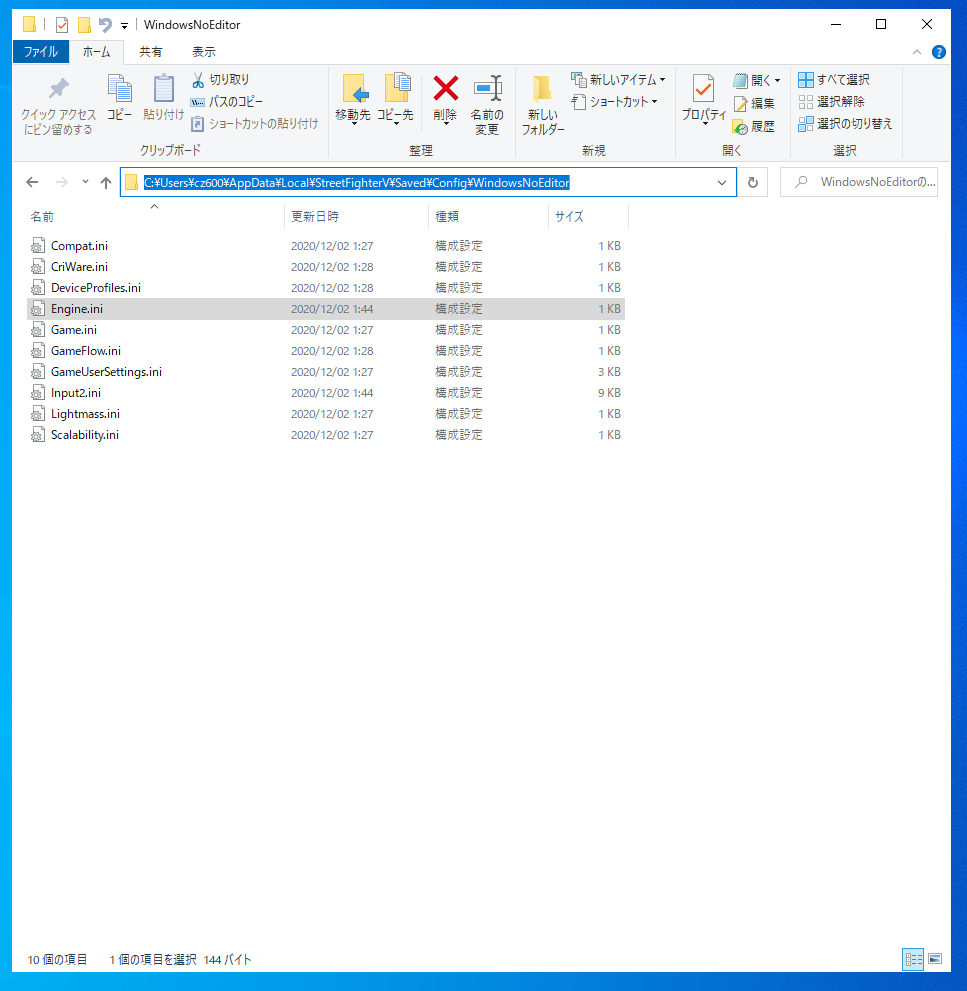Click the Edit (編集) ribbon item
967x991 pixels.
pos(754,104)
